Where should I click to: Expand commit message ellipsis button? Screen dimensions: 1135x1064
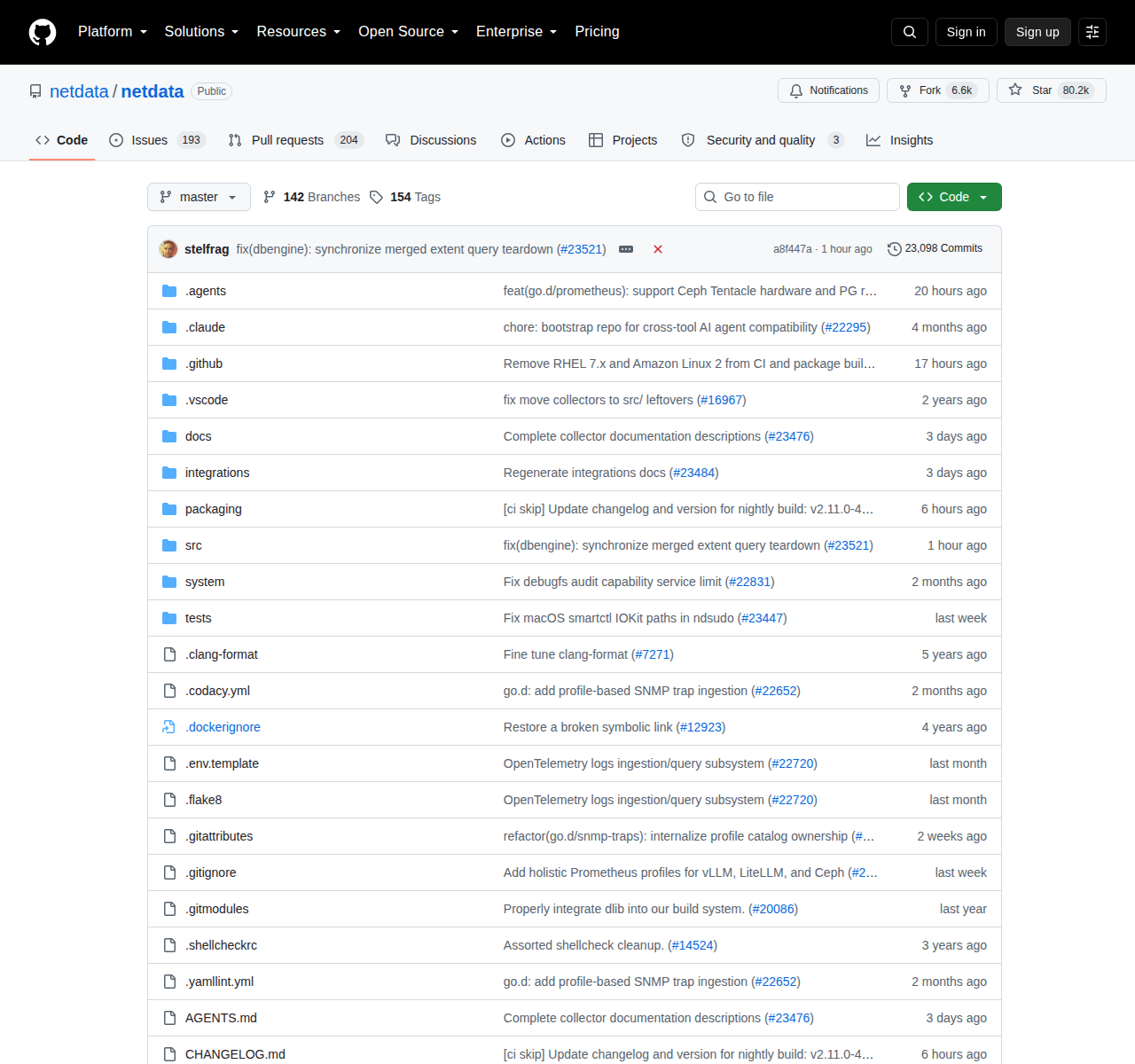click(x=626, y=249)
